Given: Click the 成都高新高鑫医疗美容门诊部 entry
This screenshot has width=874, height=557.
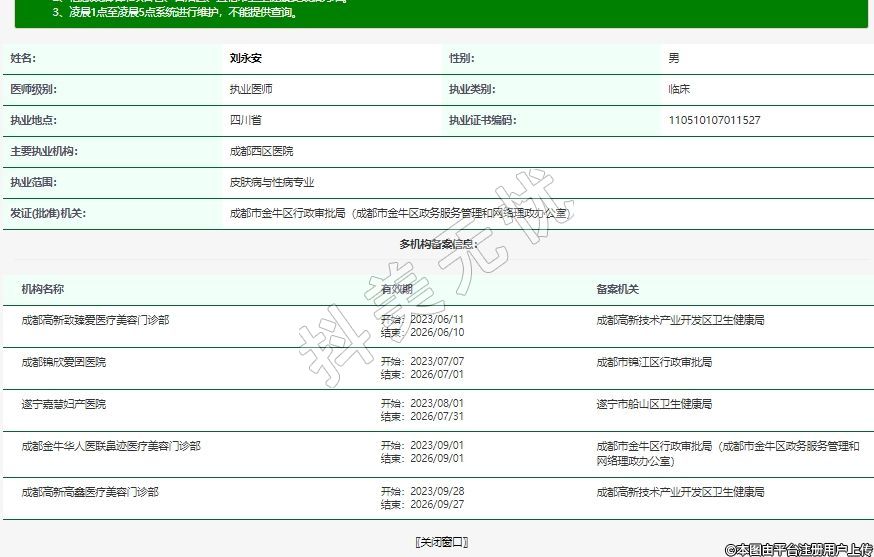Looking at the screenshot, I should [90, 492].
